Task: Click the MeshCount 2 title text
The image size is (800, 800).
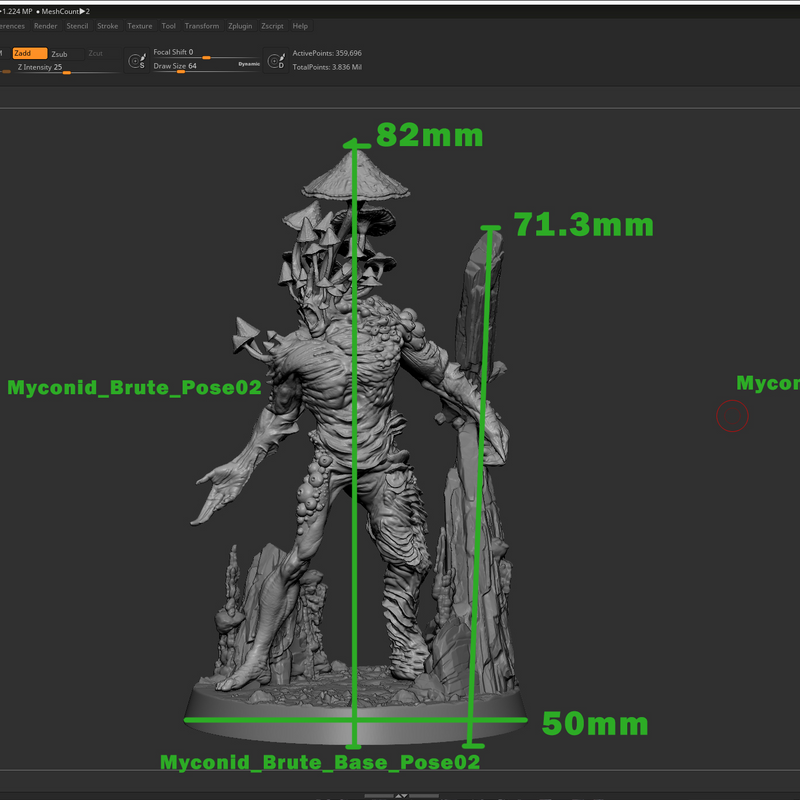Action: 65,11
